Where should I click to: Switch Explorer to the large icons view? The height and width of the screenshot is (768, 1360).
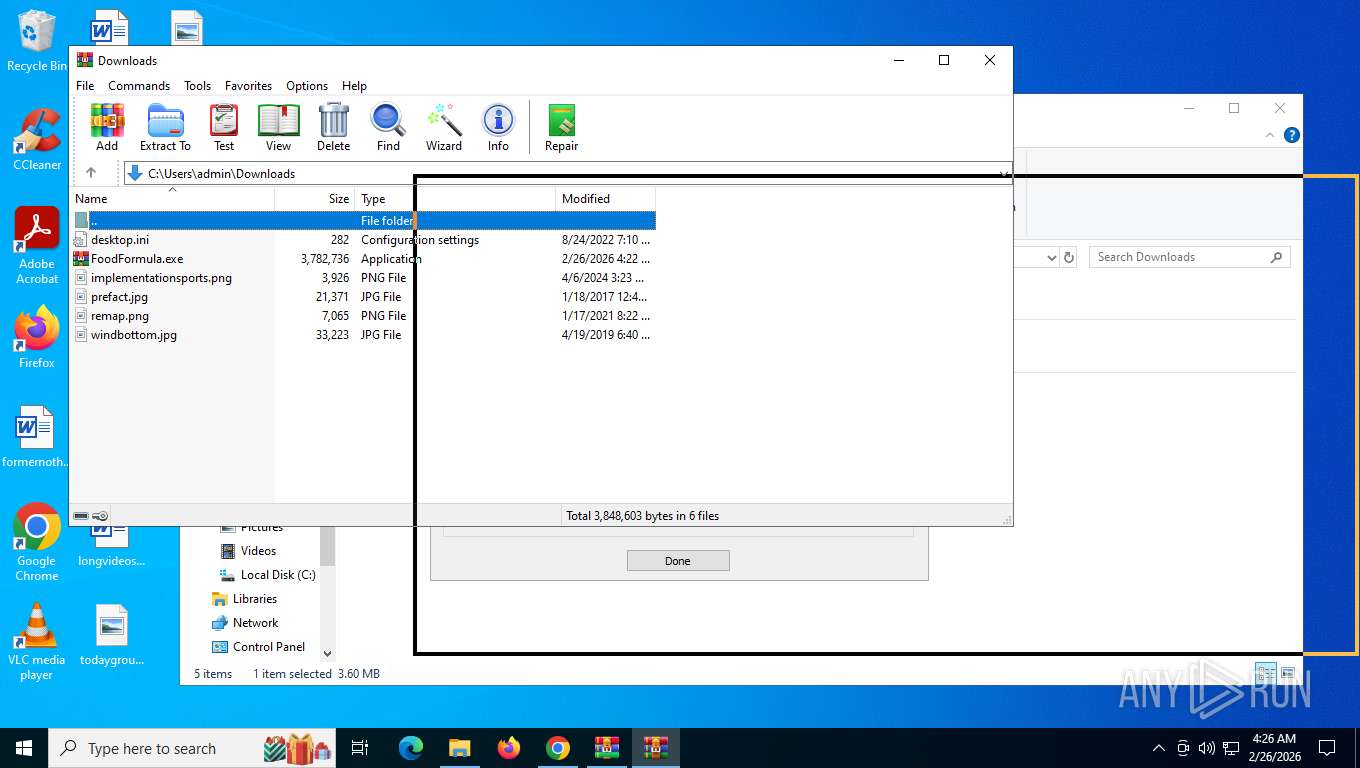pyautogui.click(x=1287, y=674)
